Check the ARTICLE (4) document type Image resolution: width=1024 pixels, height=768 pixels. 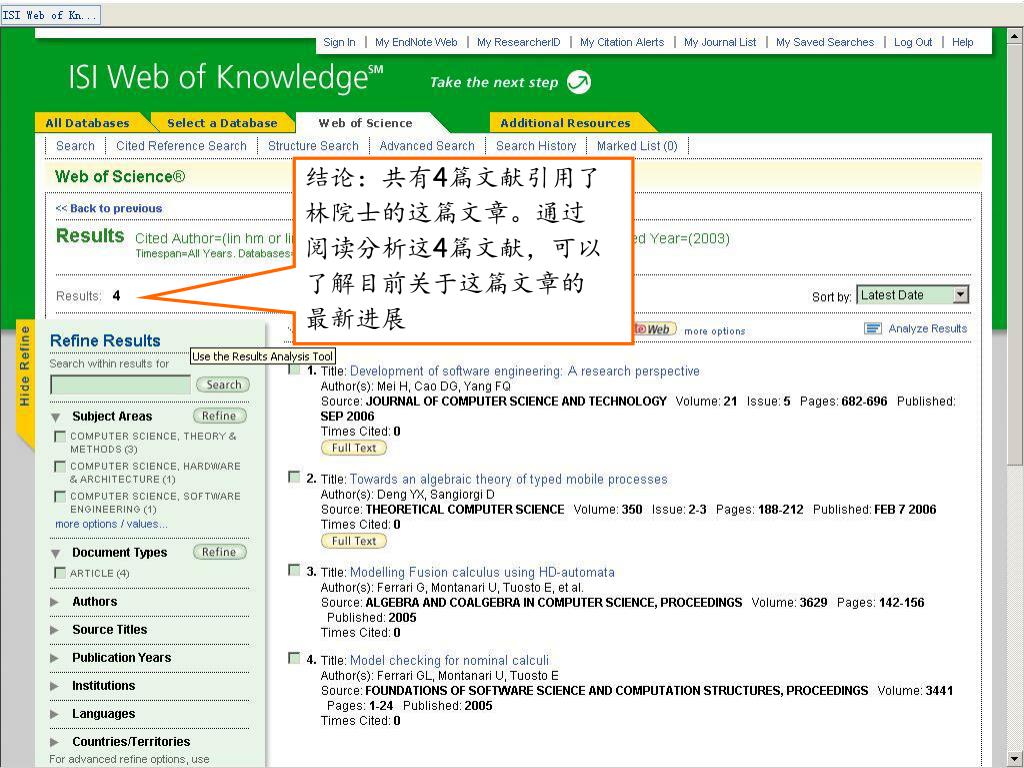(x=60, y=573)
